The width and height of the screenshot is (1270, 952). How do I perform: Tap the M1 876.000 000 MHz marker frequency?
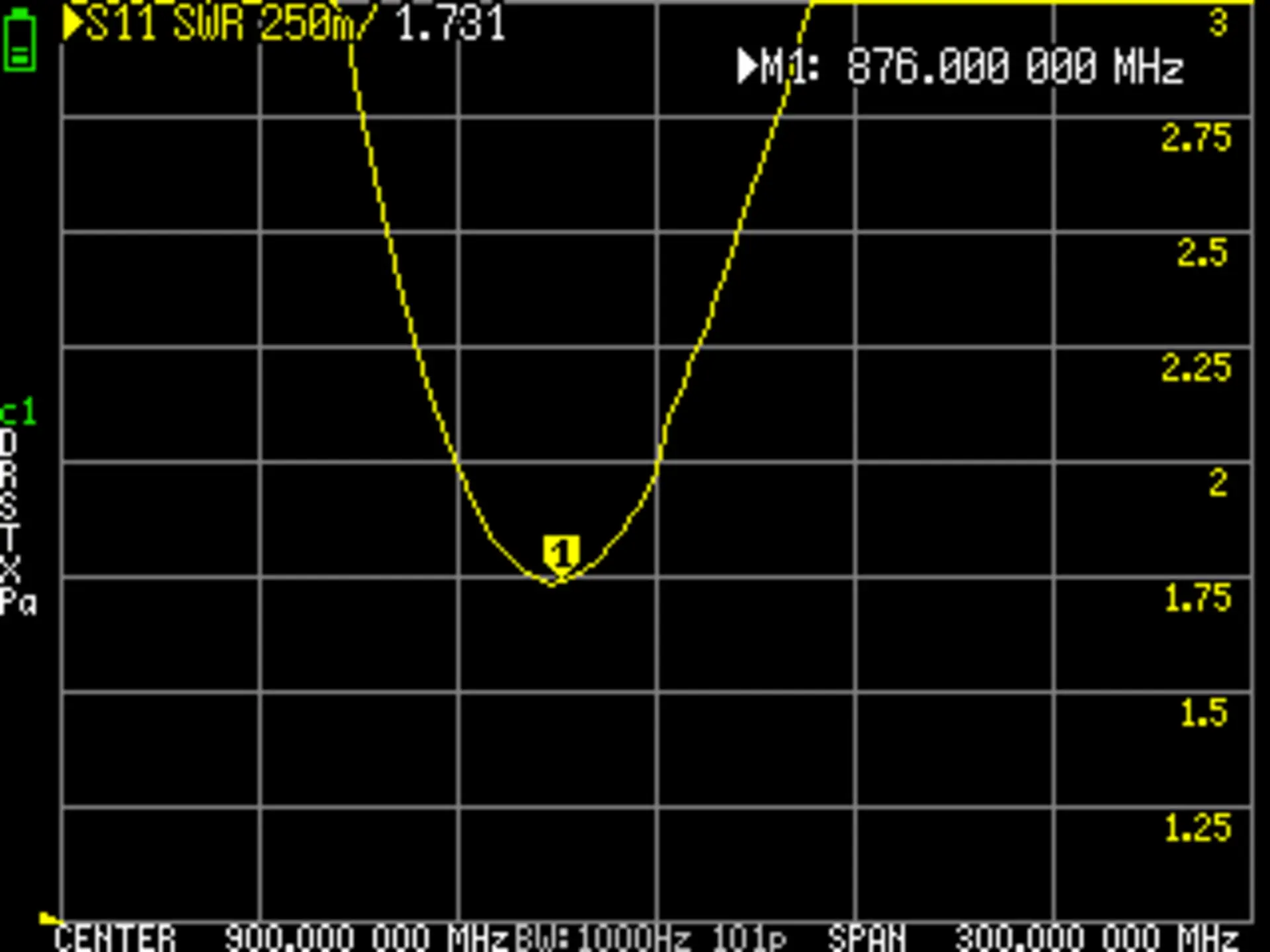click(1015, 67)
